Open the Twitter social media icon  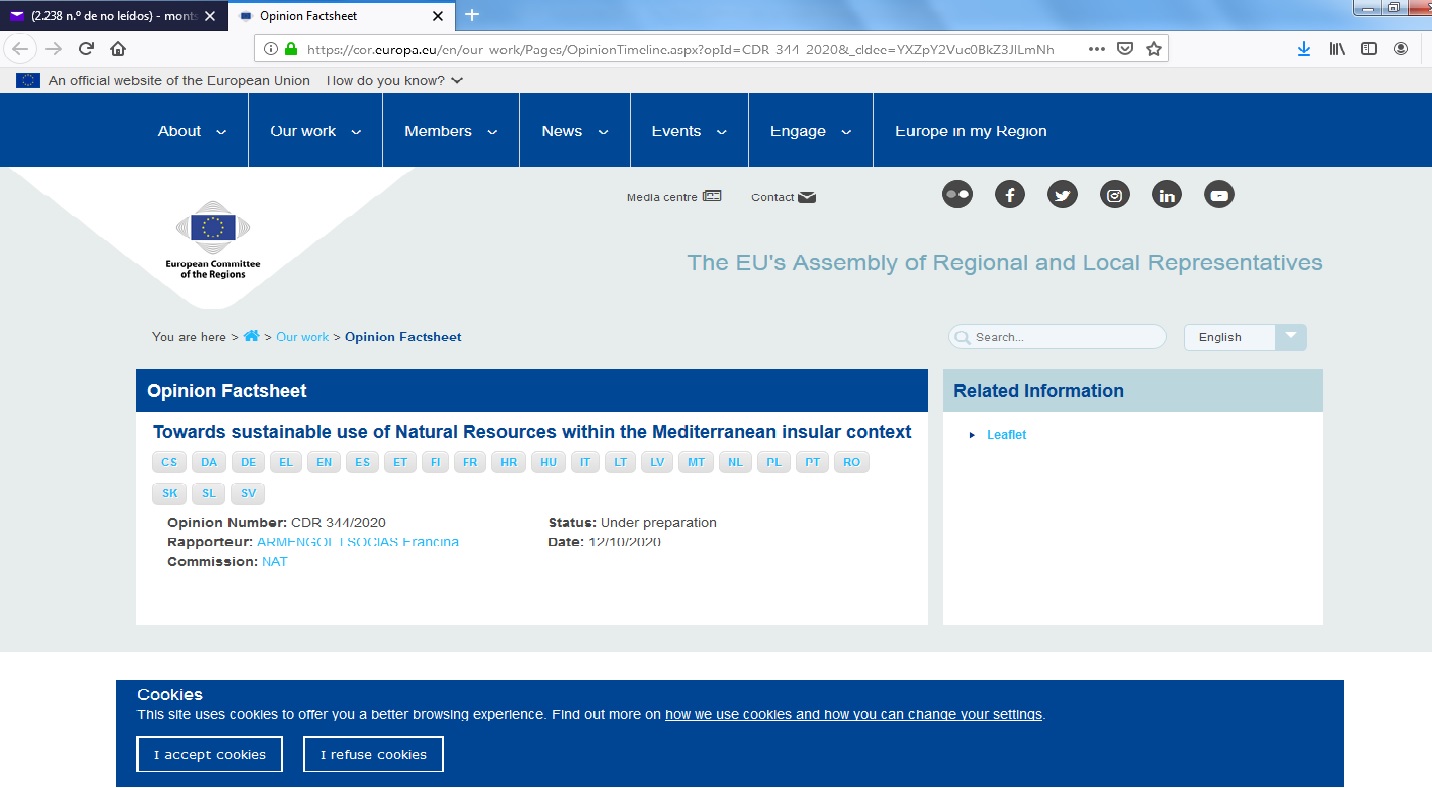click(1062, 195)
